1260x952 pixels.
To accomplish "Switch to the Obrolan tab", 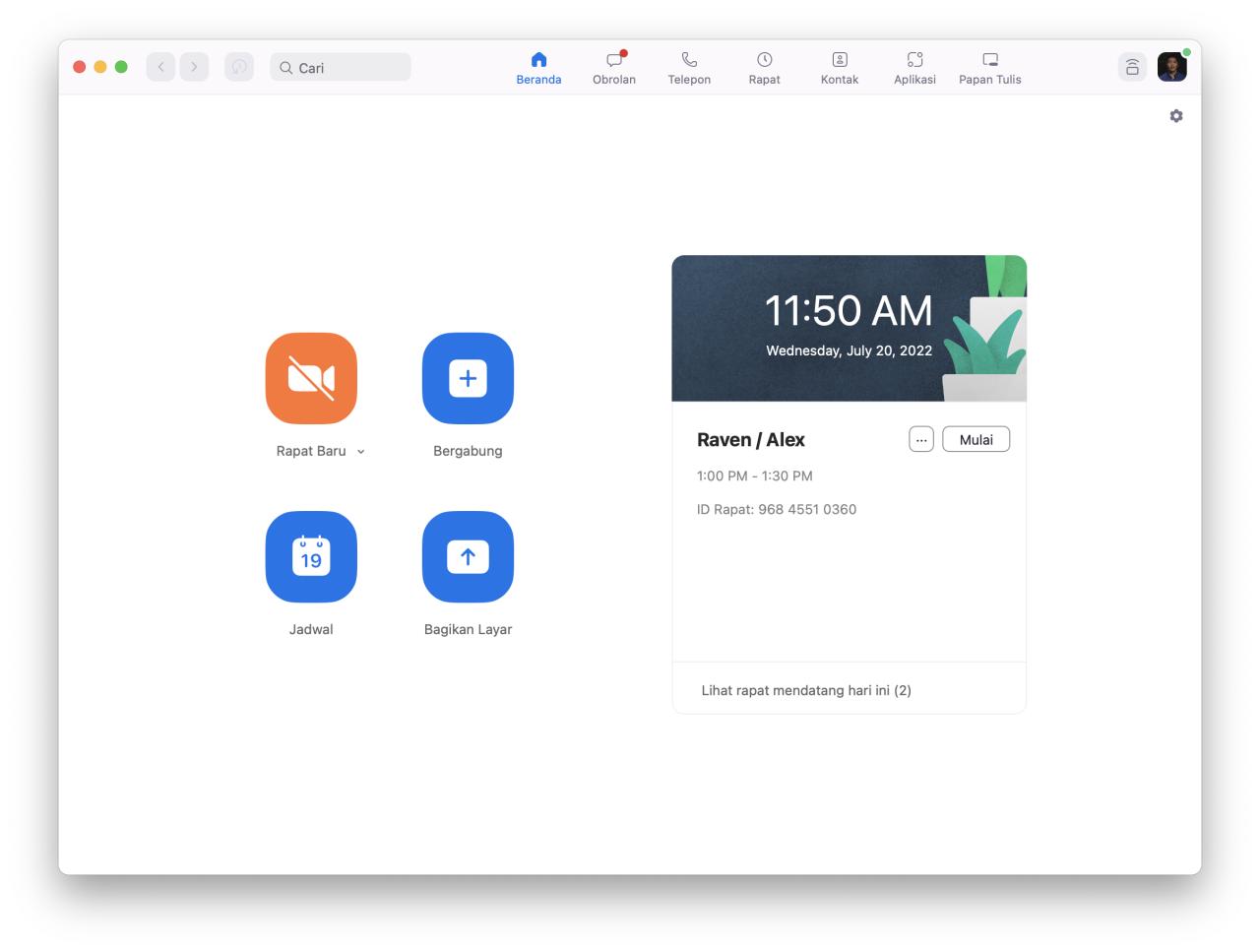I will tap(614, 68).
